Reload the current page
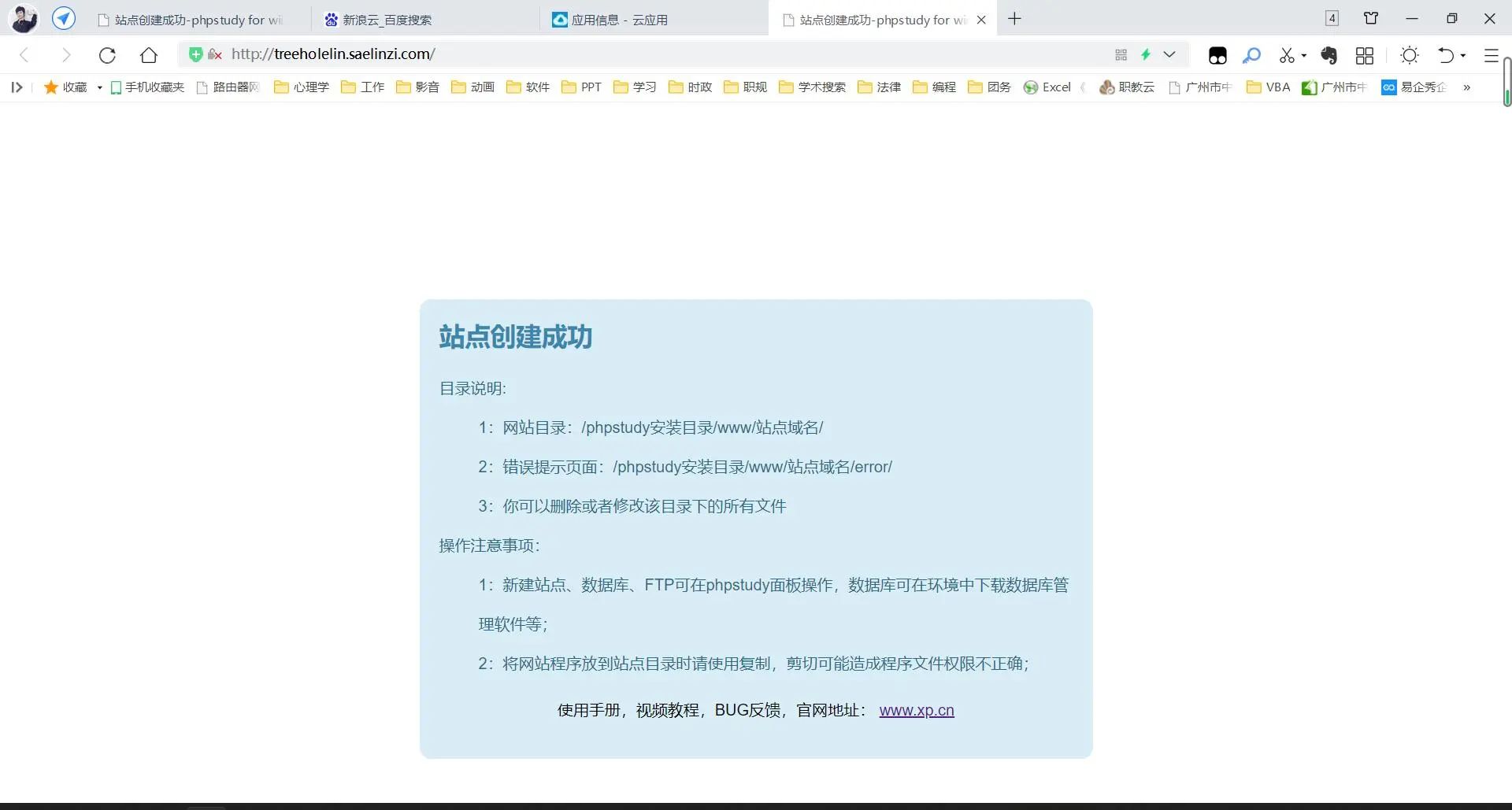The image size is (1512, 810). tap(107, 54)
